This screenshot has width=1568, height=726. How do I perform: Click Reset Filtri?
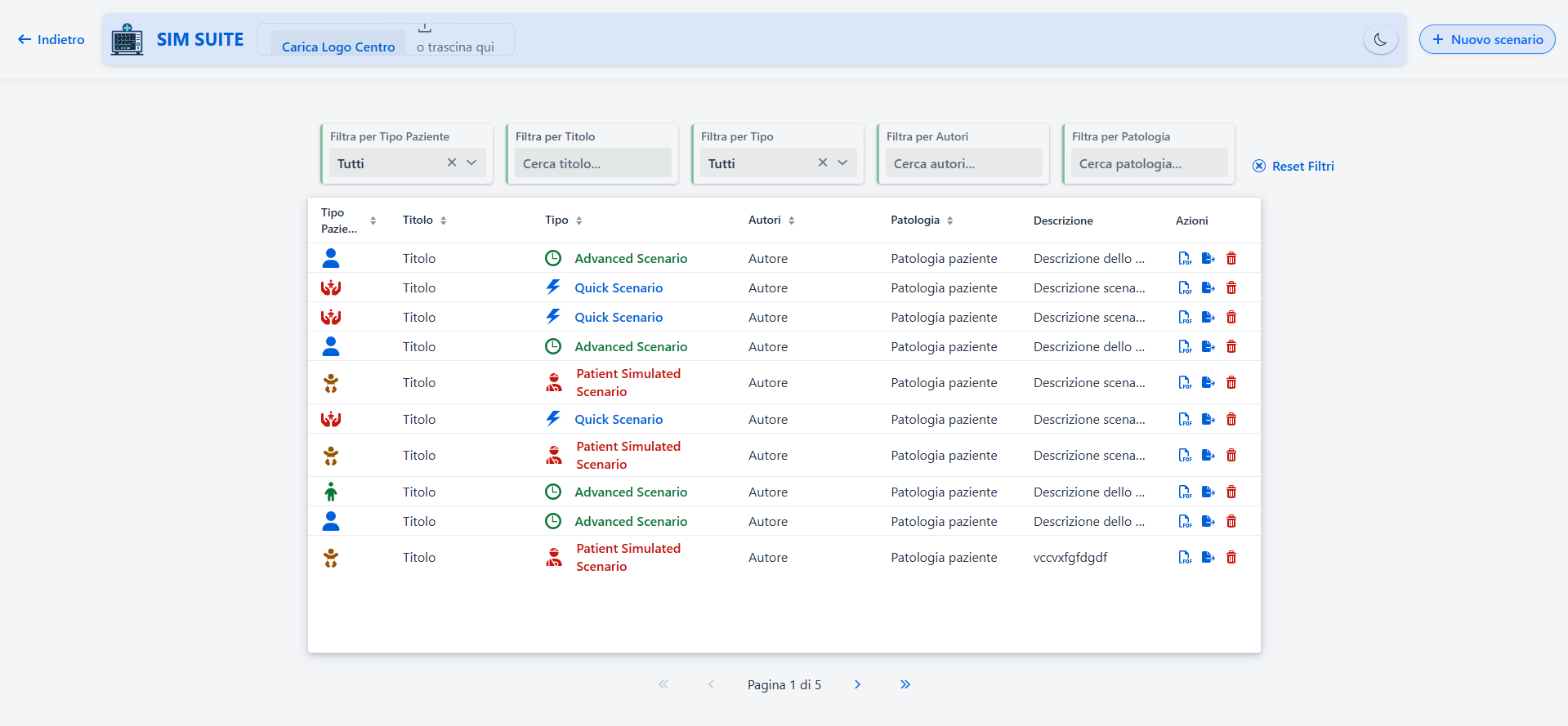(1293, 166)
